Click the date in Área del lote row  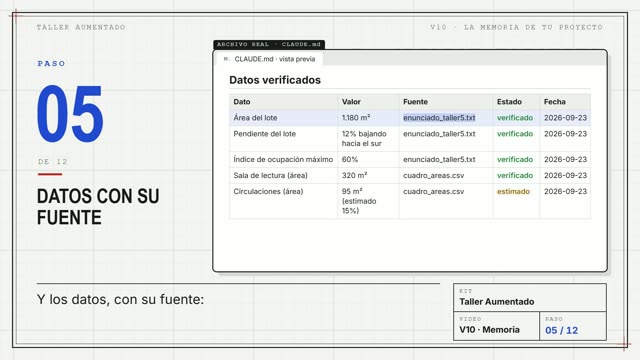point(565,118)
